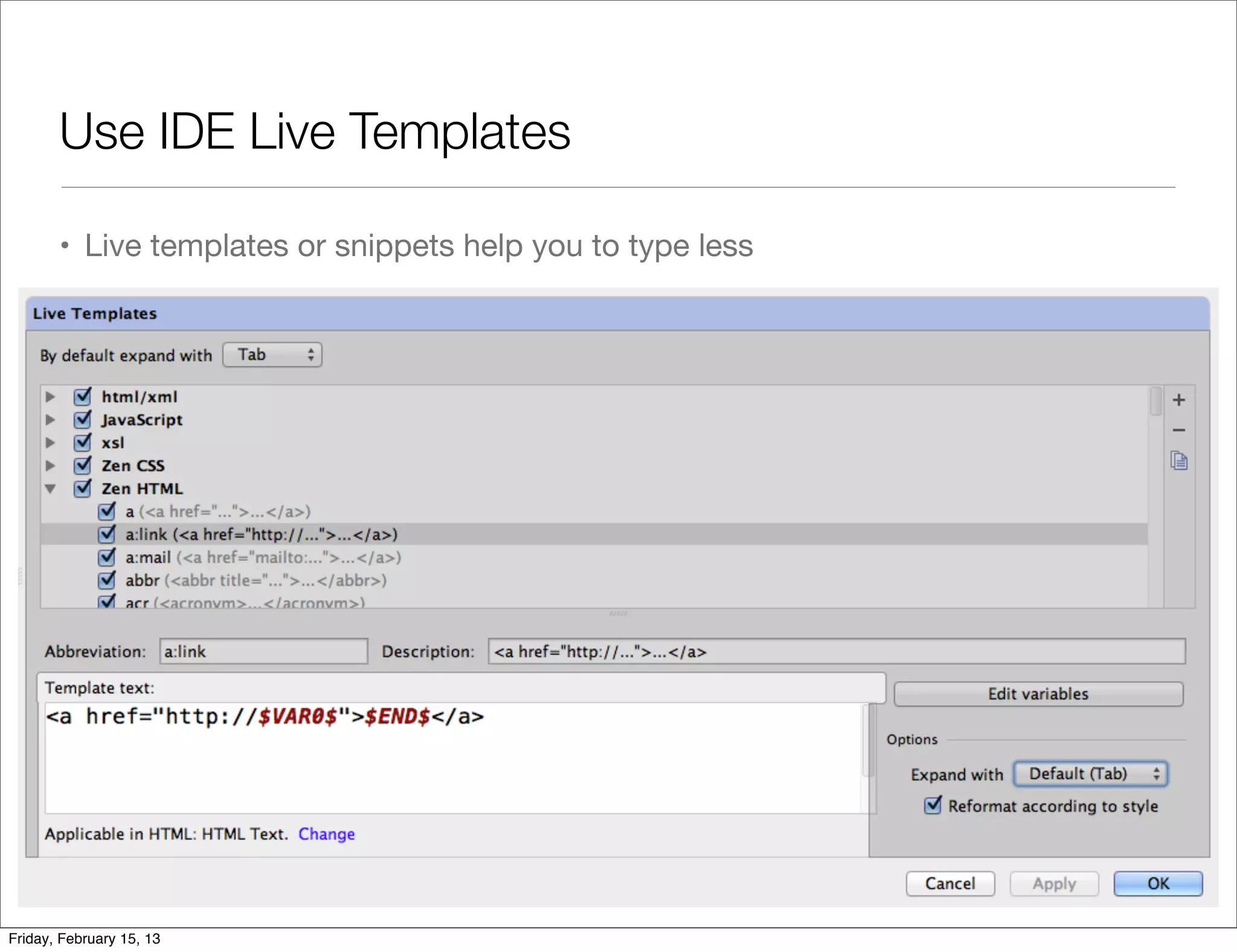Click the $END$ variable in template text
1237x952 pixels.
397,716
